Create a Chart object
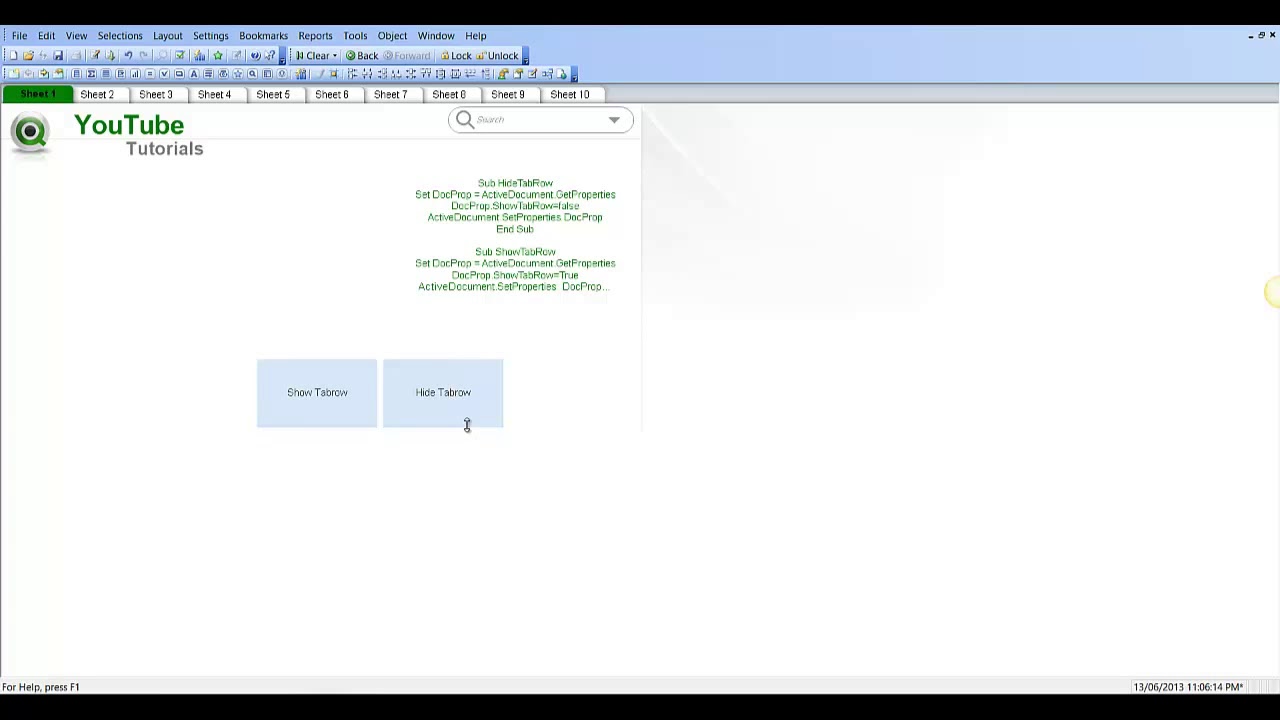 135,74
